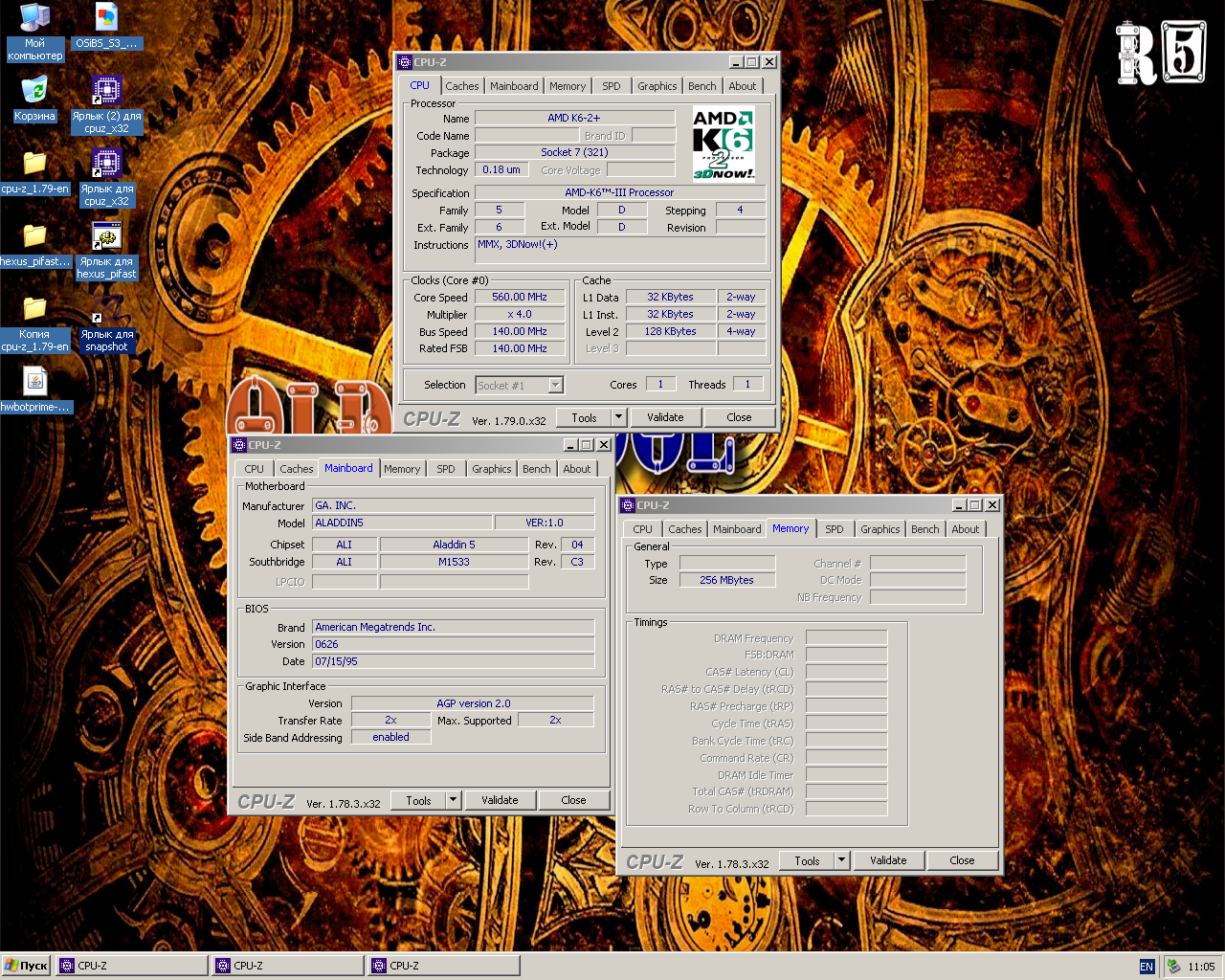Click the 256 MBytes memory size field
Viewport: 1225px width, 980px height.
click(x=726, y=580)
